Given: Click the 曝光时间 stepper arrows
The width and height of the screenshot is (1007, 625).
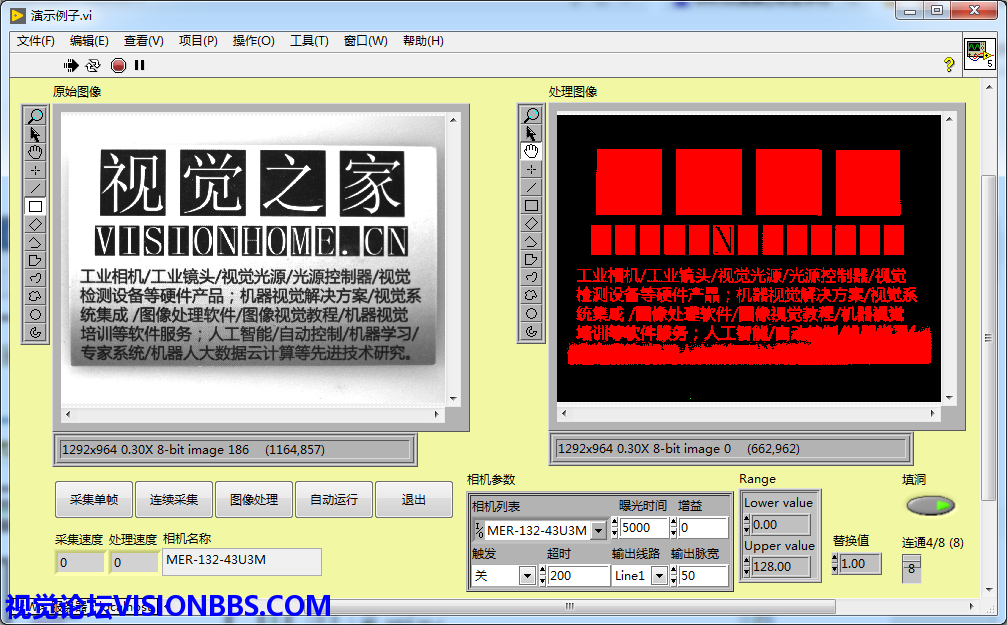Looking at the screenshot, I should [x=615, y=528].
